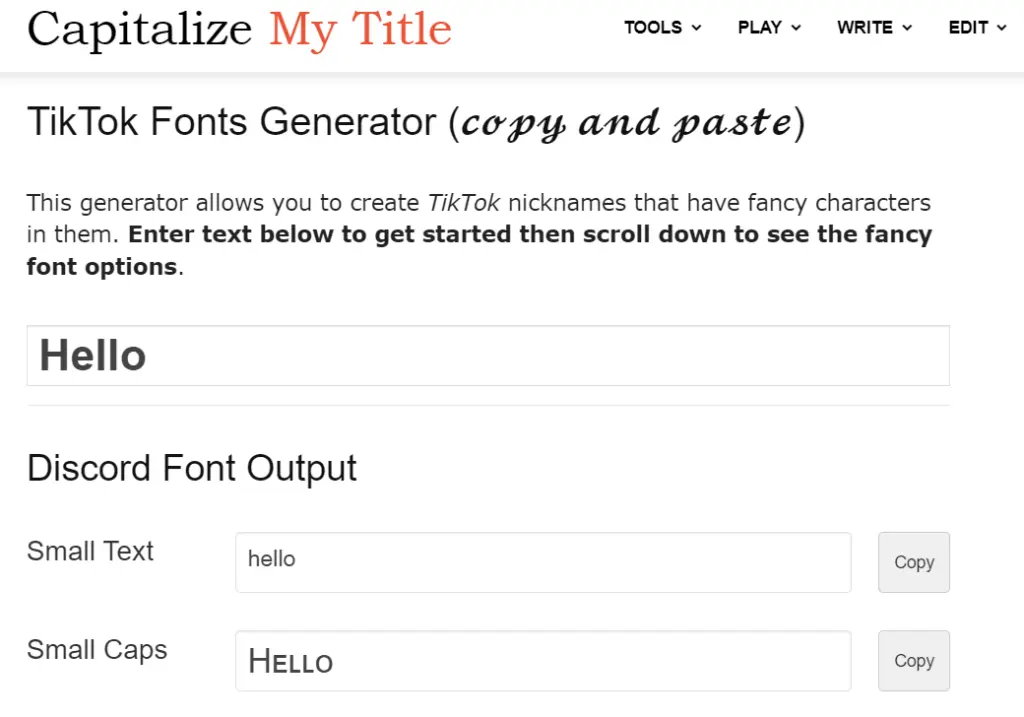
Task: Open the WRITE menu
Action: coord(865,28)
